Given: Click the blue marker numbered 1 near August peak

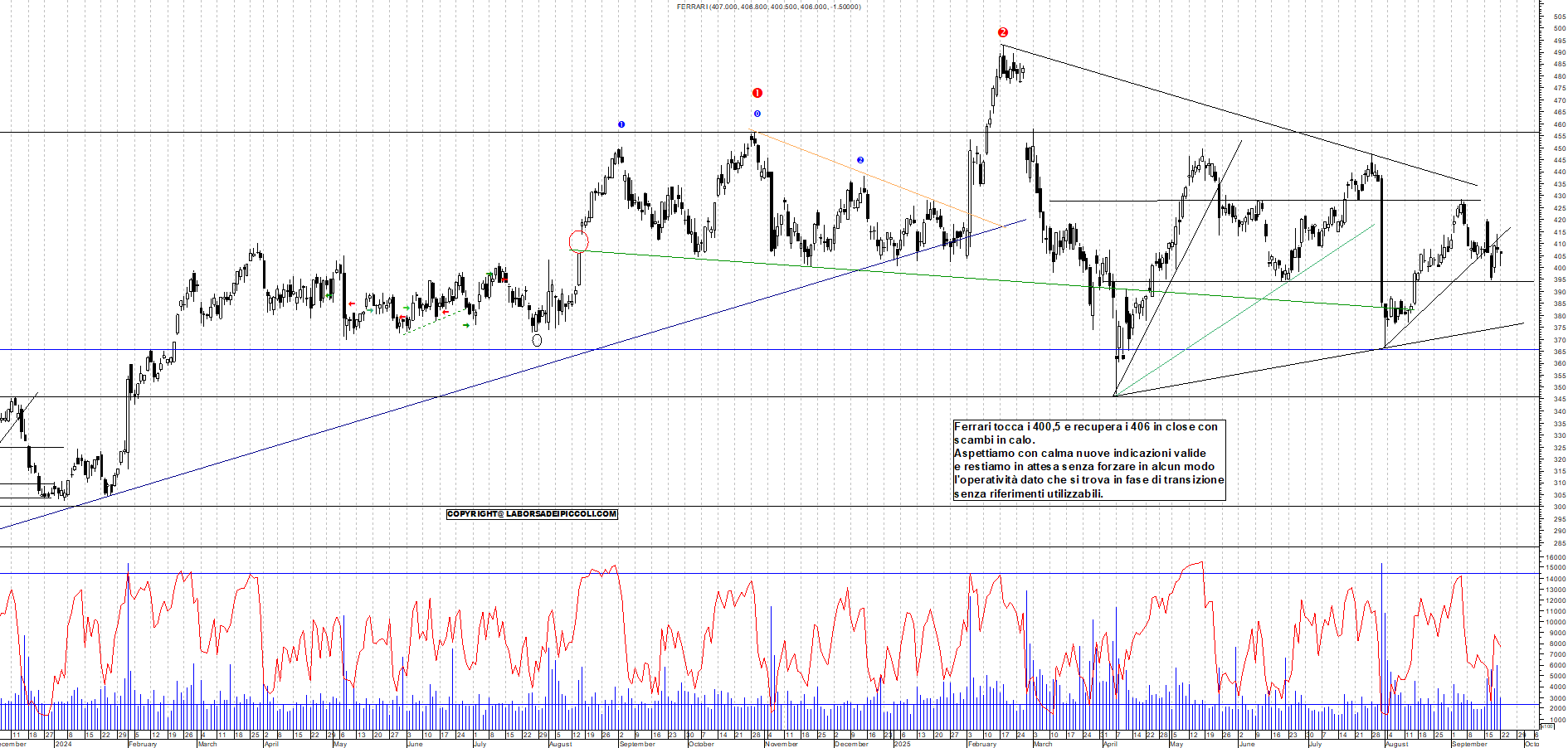Looking at the screenshot, I should coord(621,124).
